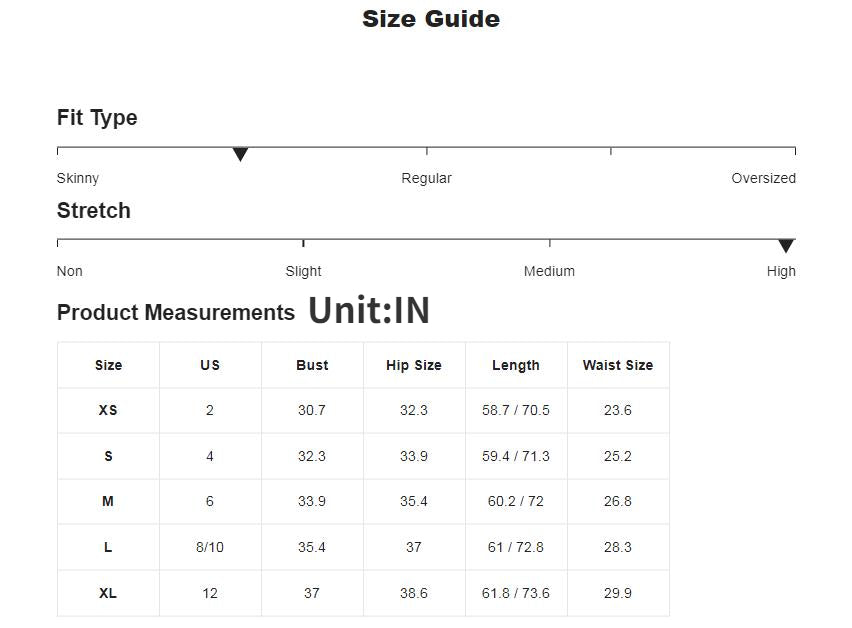
Task: Click the Fit Type slider triangle marker
Action: [240, 154]
